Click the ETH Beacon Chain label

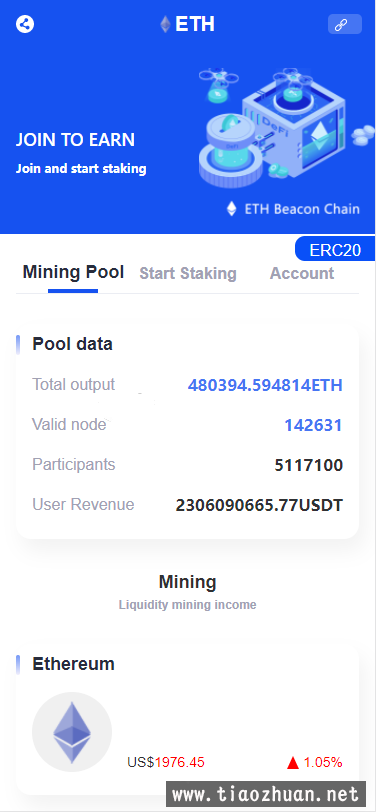(x=302, y=209)
